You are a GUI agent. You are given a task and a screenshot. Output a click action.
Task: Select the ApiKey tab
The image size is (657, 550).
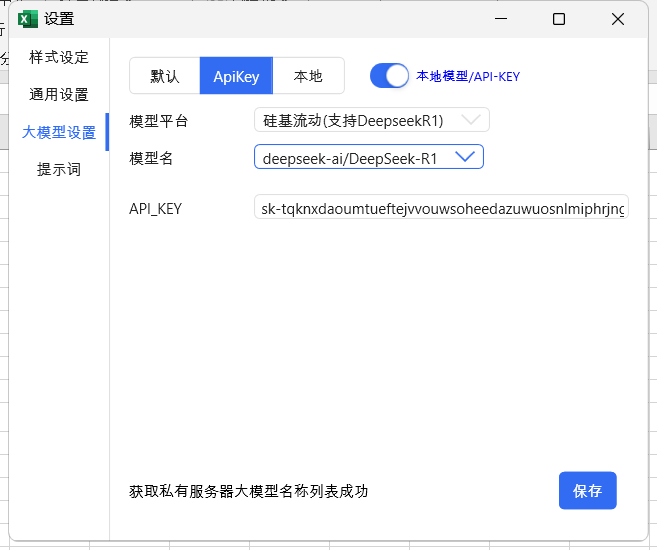click(236, 76)
